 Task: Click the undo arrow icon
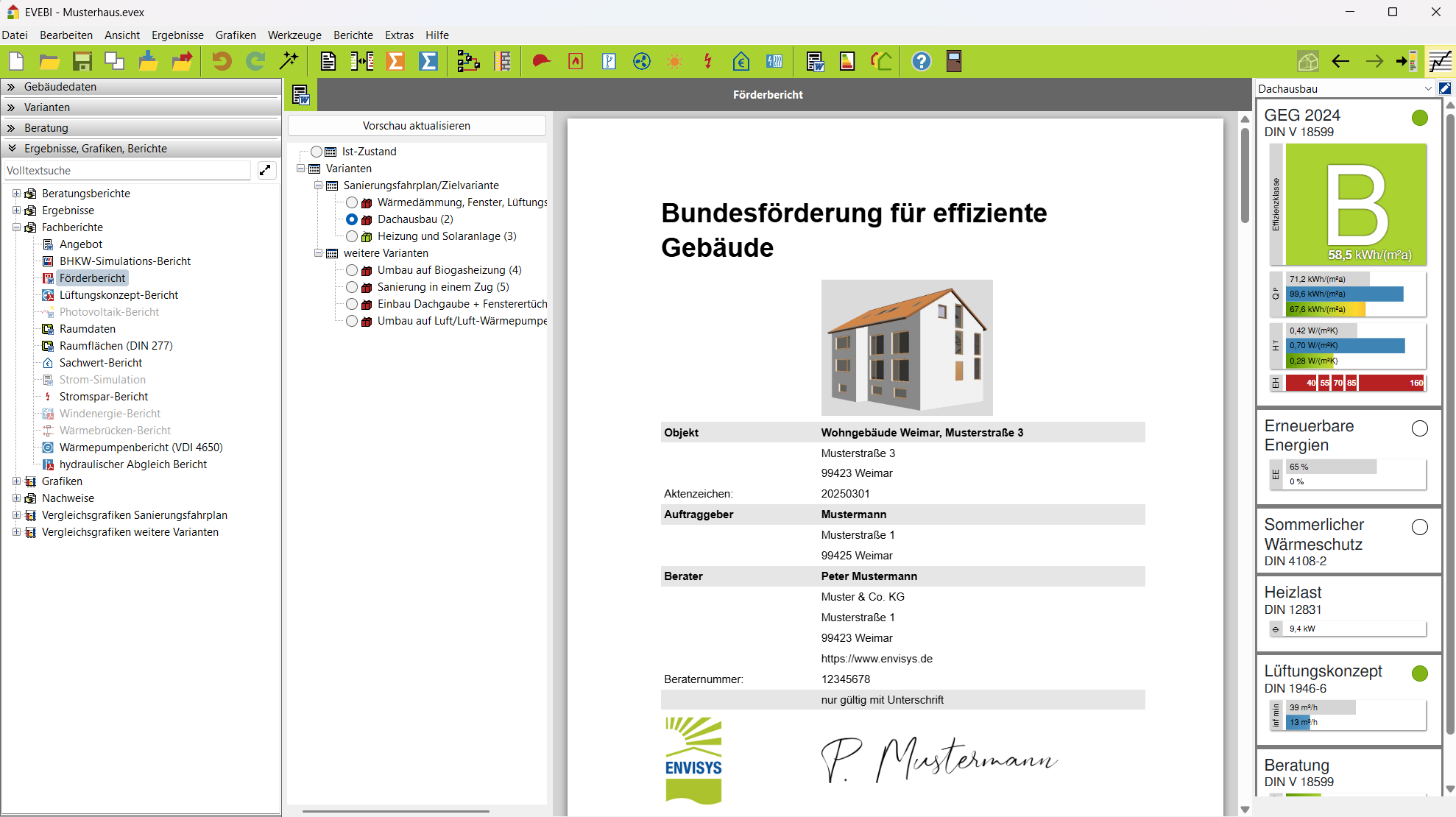coord(222,61)
